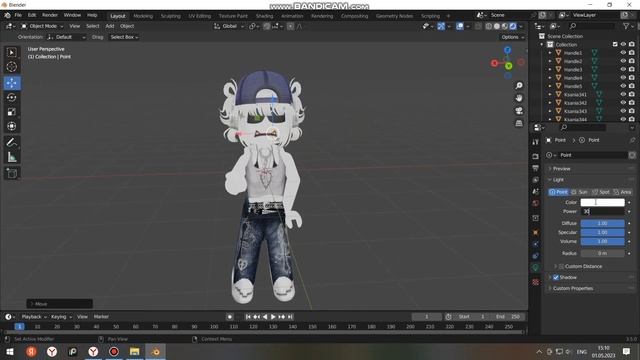This screenshot has height=360, width=640.
Task: Uncheck the Collection exclude checkbox
Action: click(x=615, y=44)
